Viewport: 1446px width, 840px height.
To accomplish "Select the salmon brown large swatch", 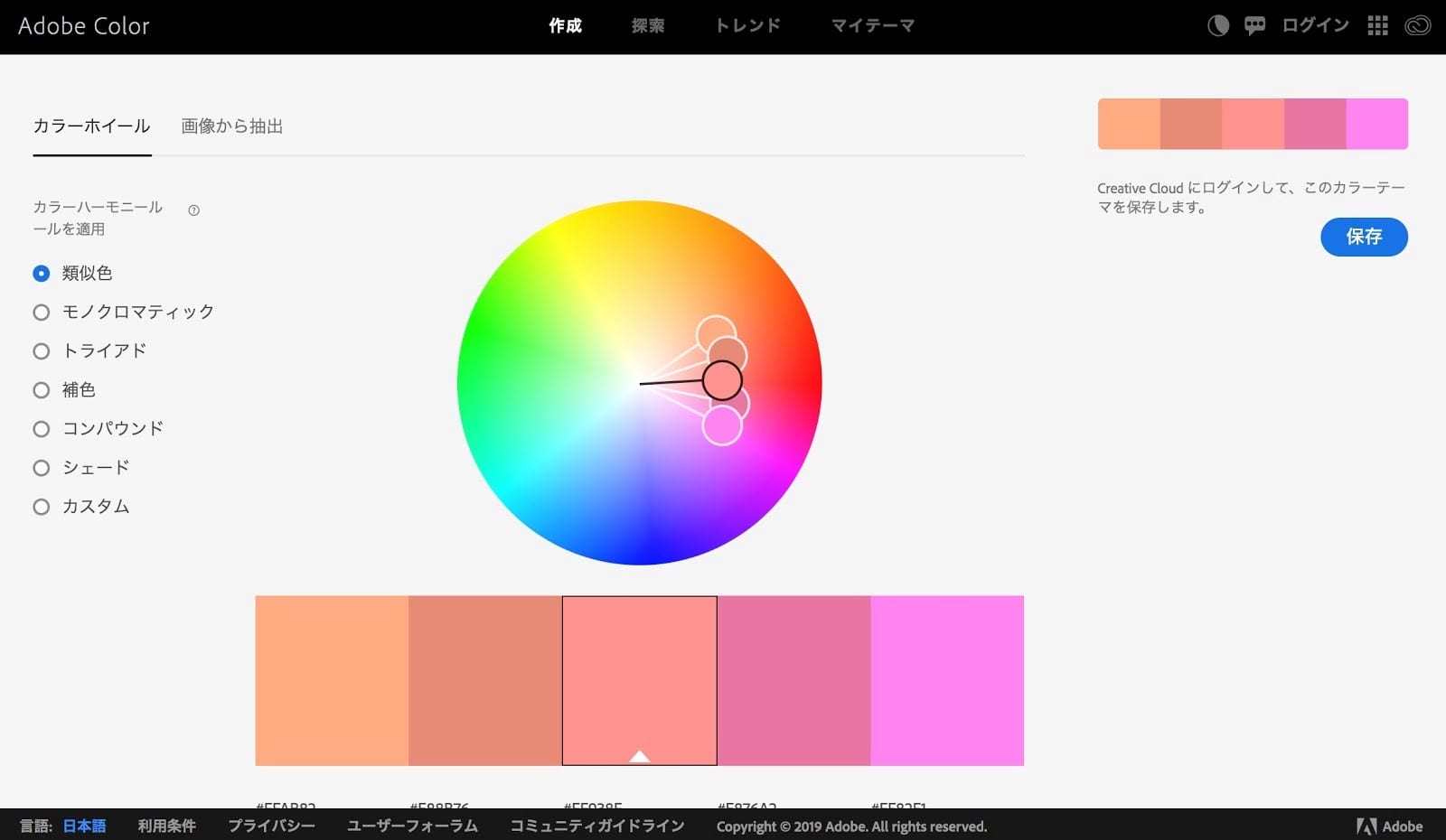I will [x=485, y=680].
